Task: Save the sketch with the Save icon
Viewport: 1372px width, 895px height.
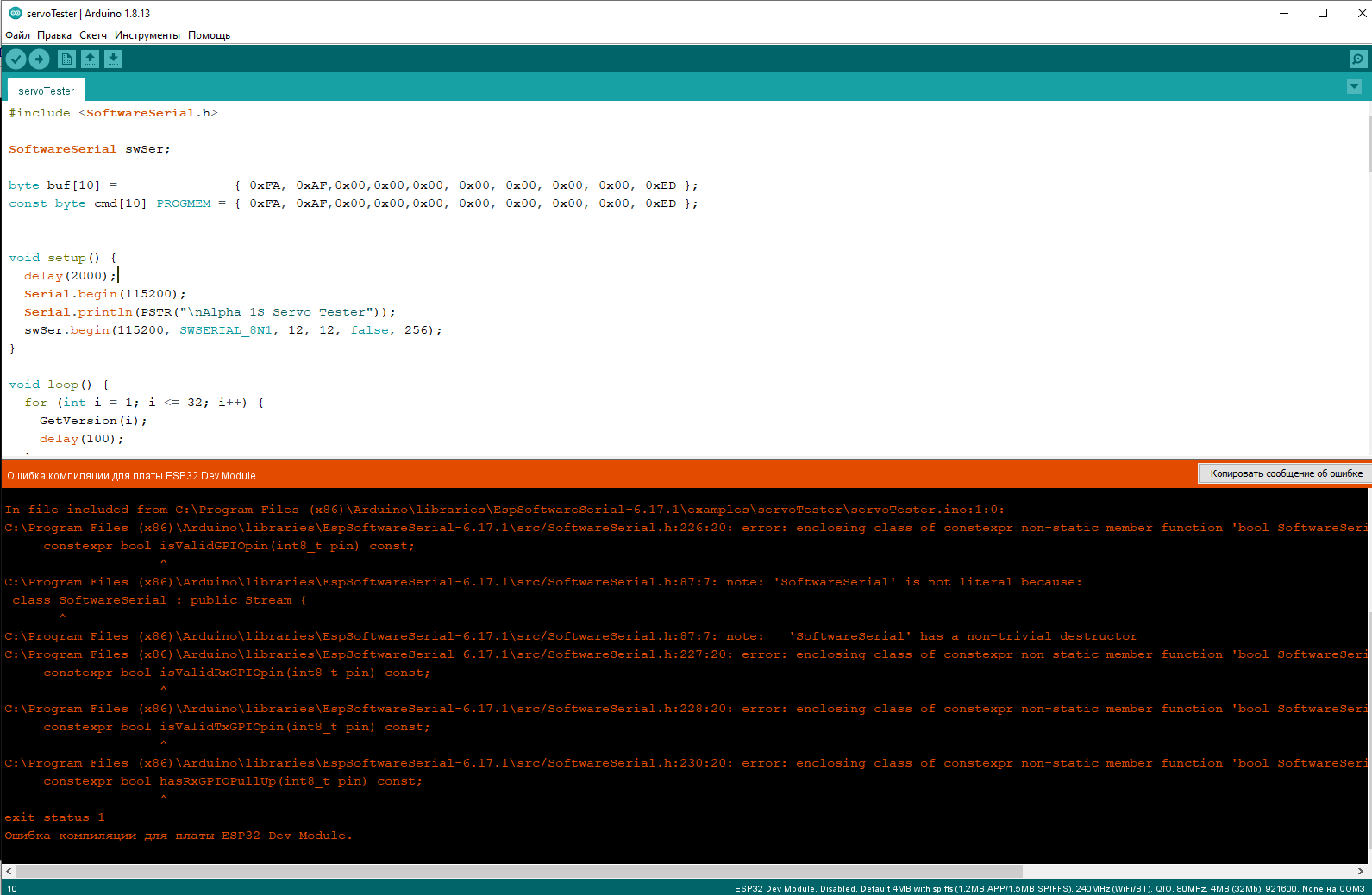Action: [113, 59]
